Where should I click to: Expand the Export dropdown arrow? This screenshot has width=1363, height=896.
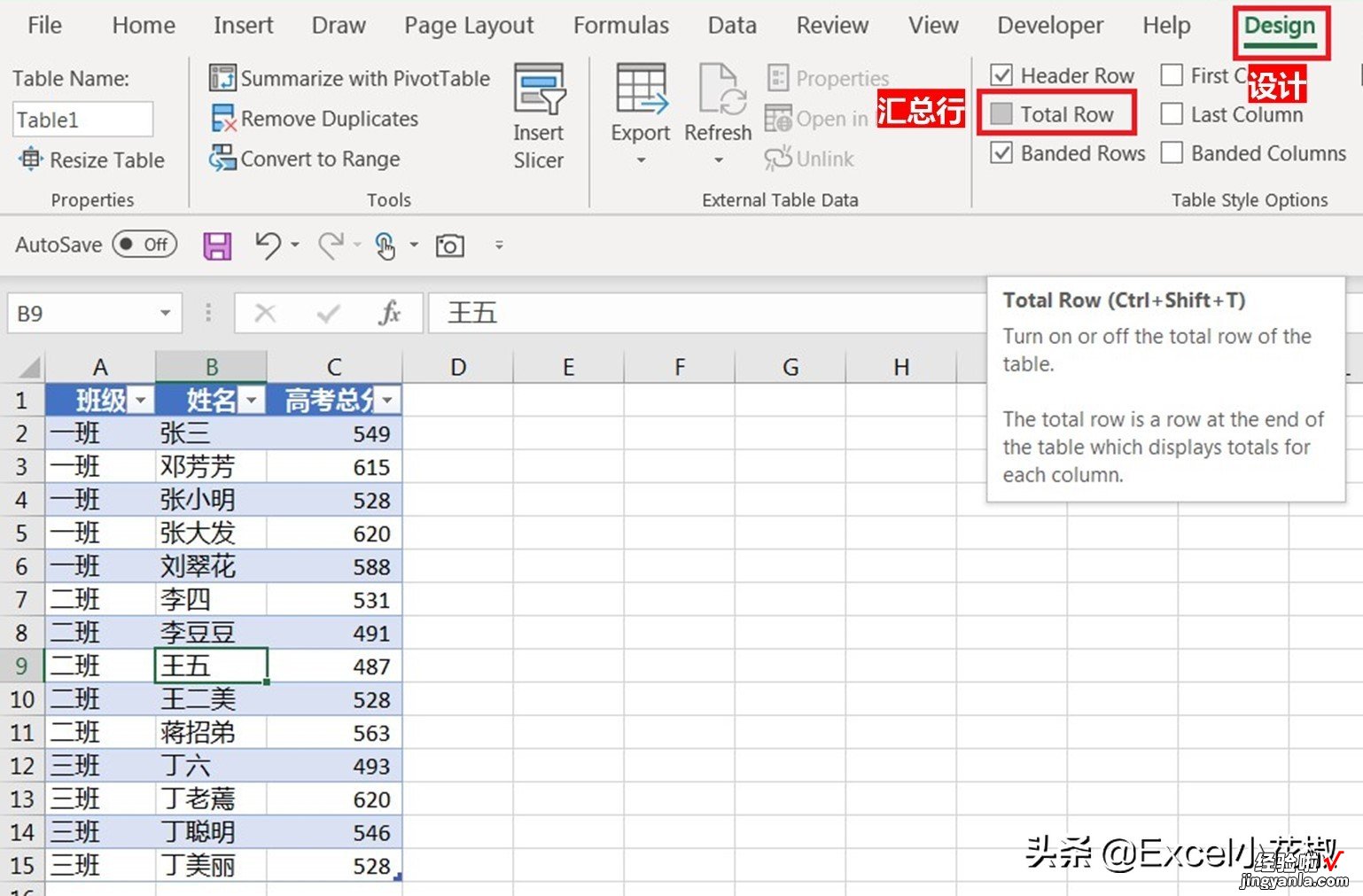(641, 160)
